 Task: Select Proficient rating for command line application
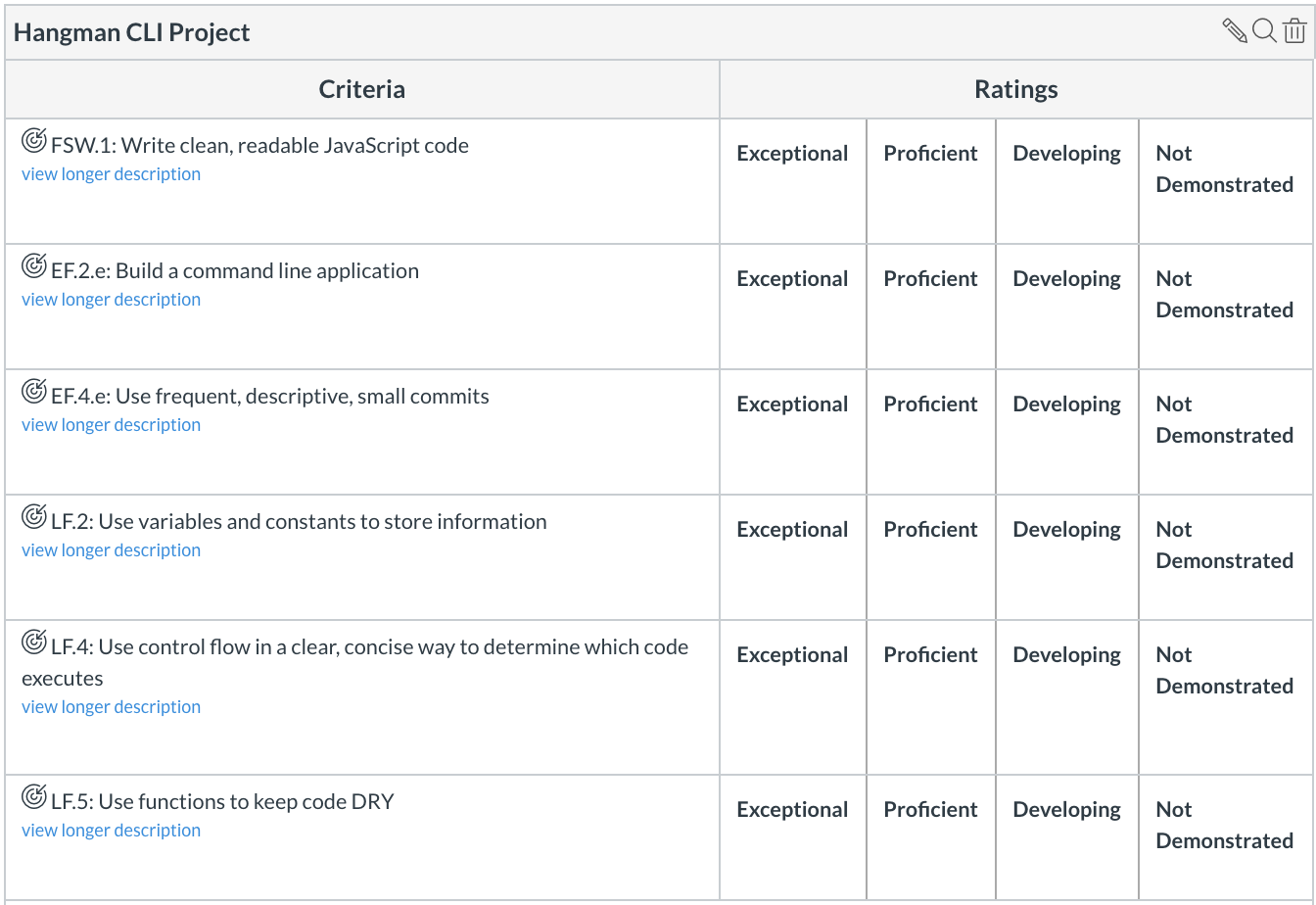pyautogui.click(x=930, y=279)
